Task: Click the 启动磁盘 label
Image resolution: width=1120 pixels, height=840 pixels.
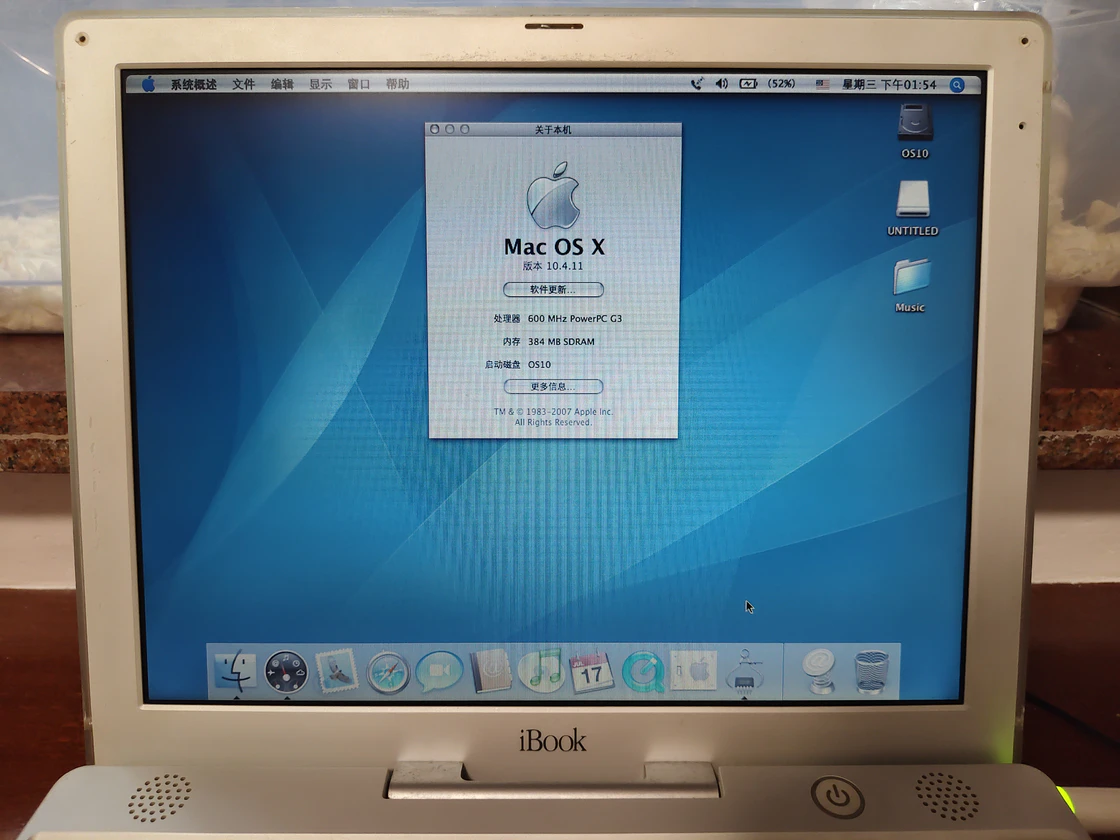Action: pyautogui.click(x=503, y=364)
